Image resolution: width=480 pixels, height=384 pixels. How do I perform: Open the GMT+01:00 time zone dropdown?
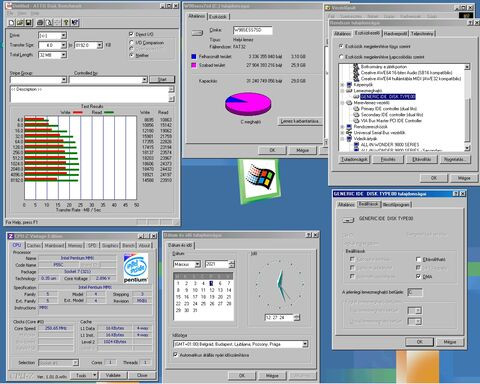click(x=305, y=344)
